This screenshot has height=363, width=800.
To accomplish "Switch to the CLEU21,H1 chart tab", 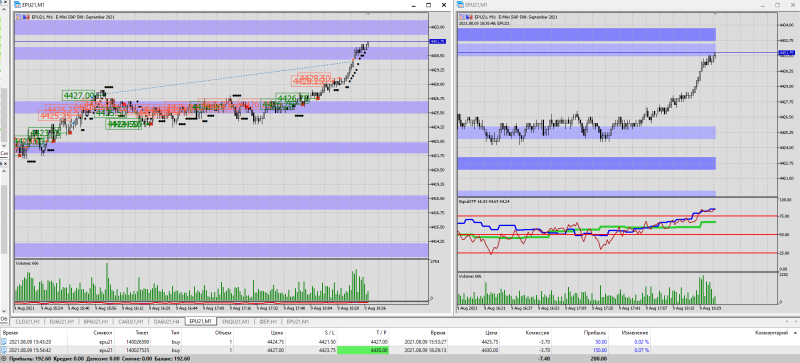I will point(27,322).
